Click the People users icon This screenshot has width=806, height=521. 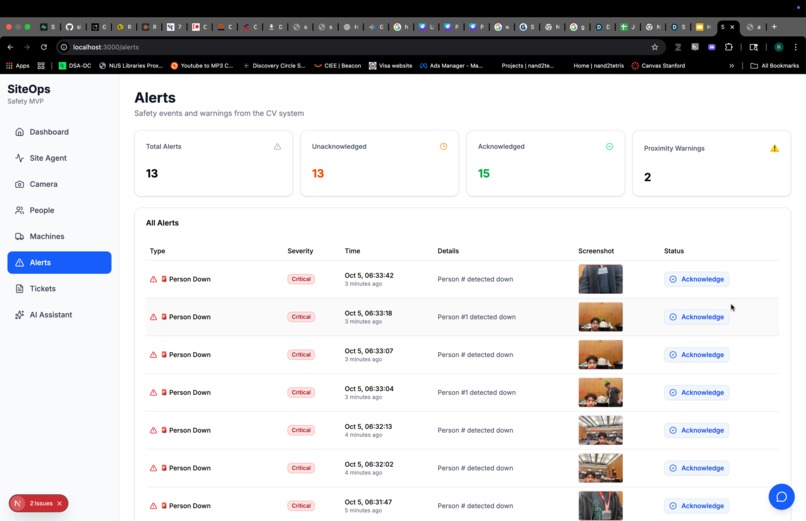point(20,210)
